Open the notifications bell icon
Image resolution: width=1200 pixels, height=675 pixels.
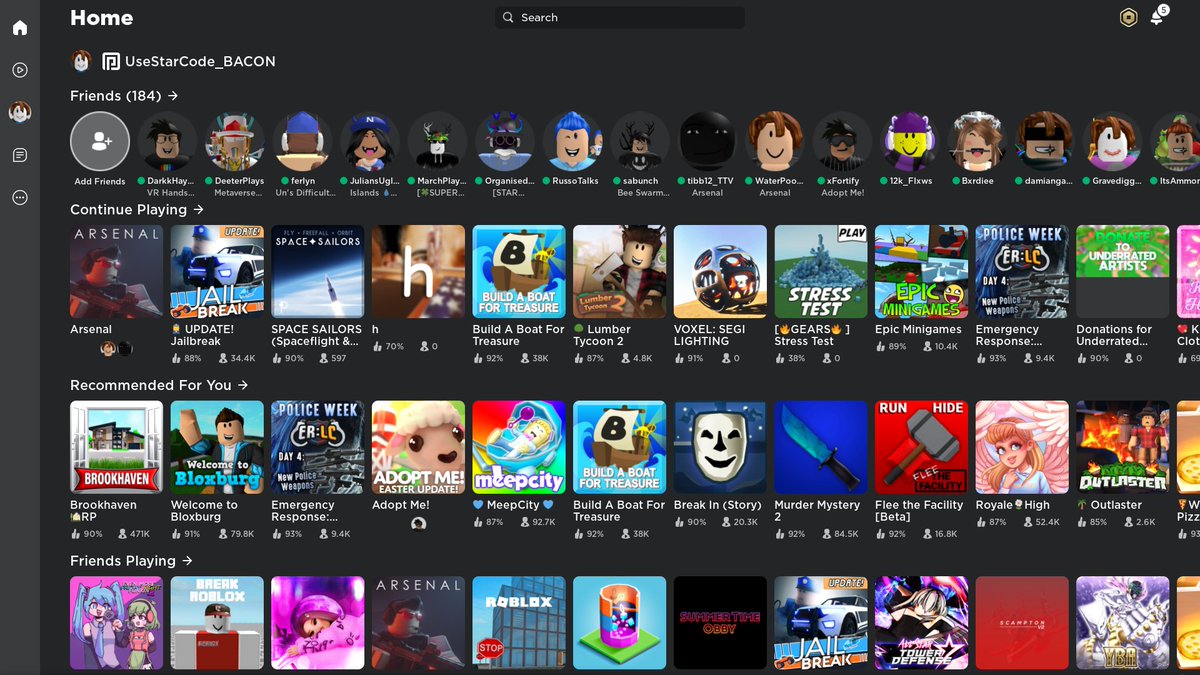coord(1157,18)
